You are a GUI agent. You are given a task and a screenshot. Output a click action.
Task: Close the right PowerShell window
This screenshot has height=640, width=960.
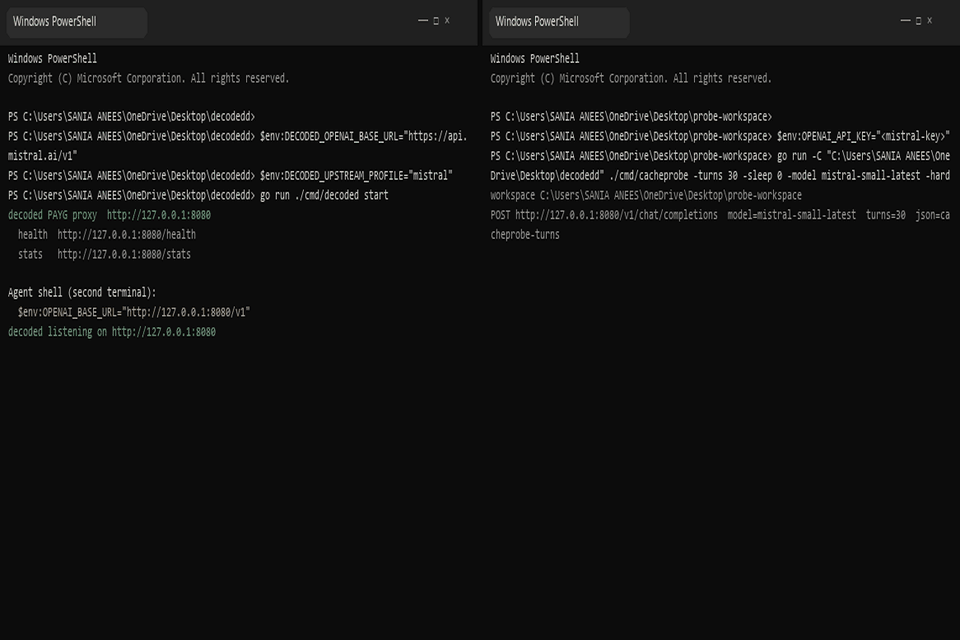929,21
